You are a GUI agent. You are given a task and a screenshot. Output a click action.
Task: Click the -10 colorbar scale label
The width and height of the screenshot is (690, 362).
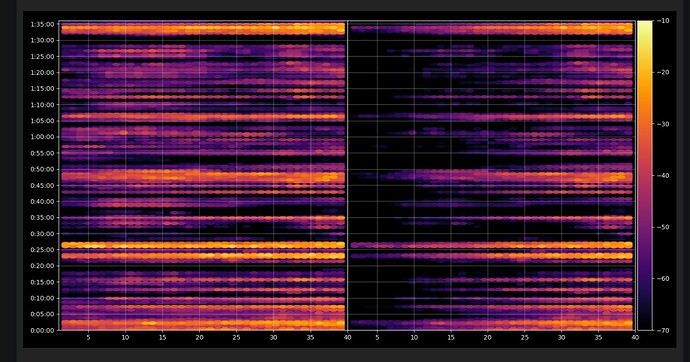[x=663, y=21]
